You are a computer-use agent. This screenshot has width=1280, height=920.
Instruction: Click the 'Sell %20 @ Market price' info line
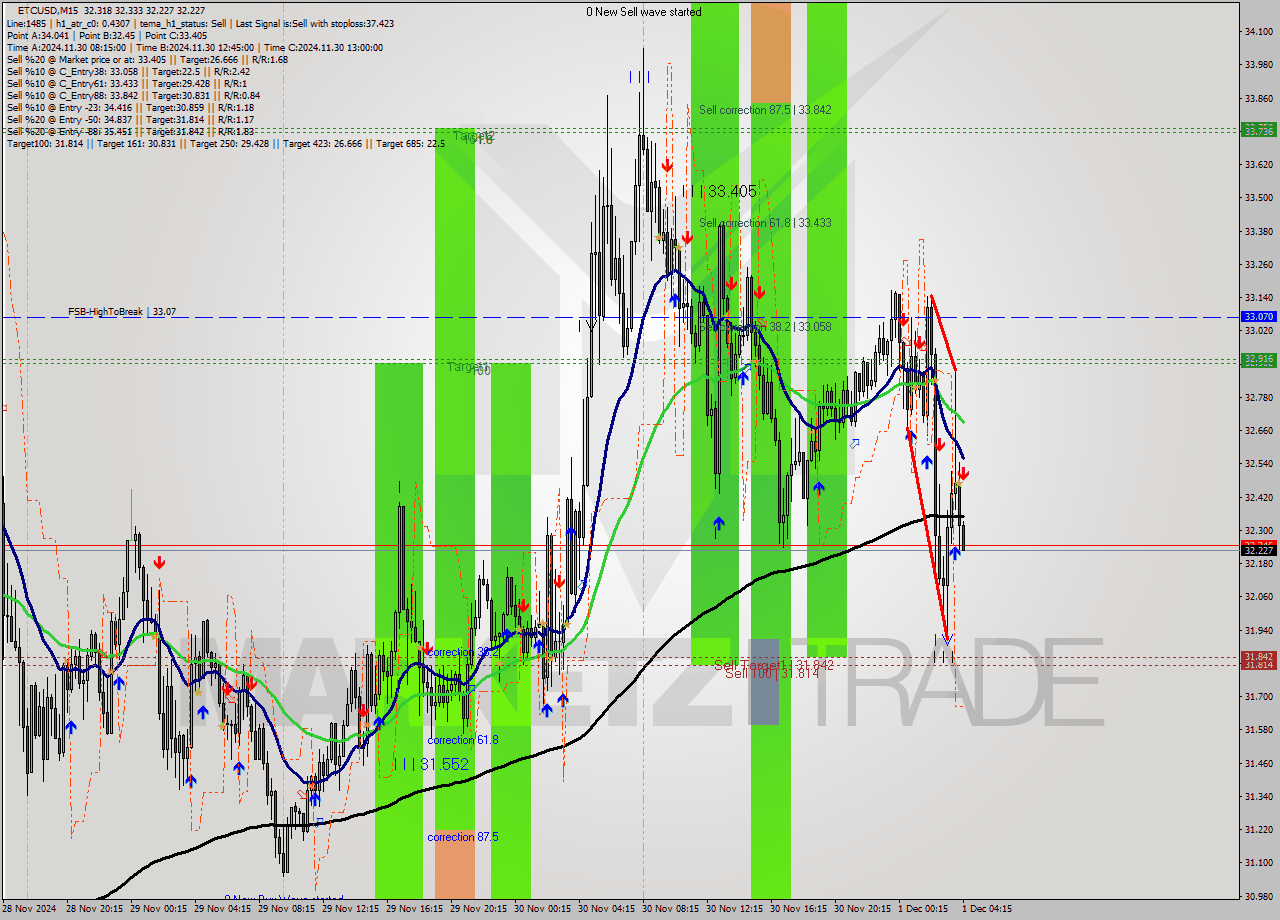pyautogui.click(x=147, y=59)
